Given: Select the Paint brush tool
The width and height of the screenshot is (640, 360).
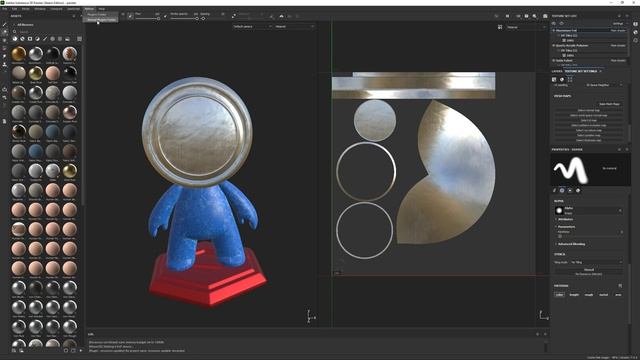Looking at the screenshot, I should (x=4, y=24).
